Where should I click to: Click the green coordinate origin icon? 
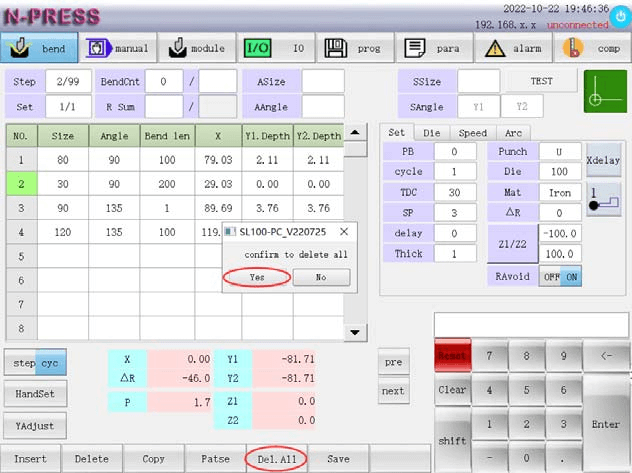604,92
